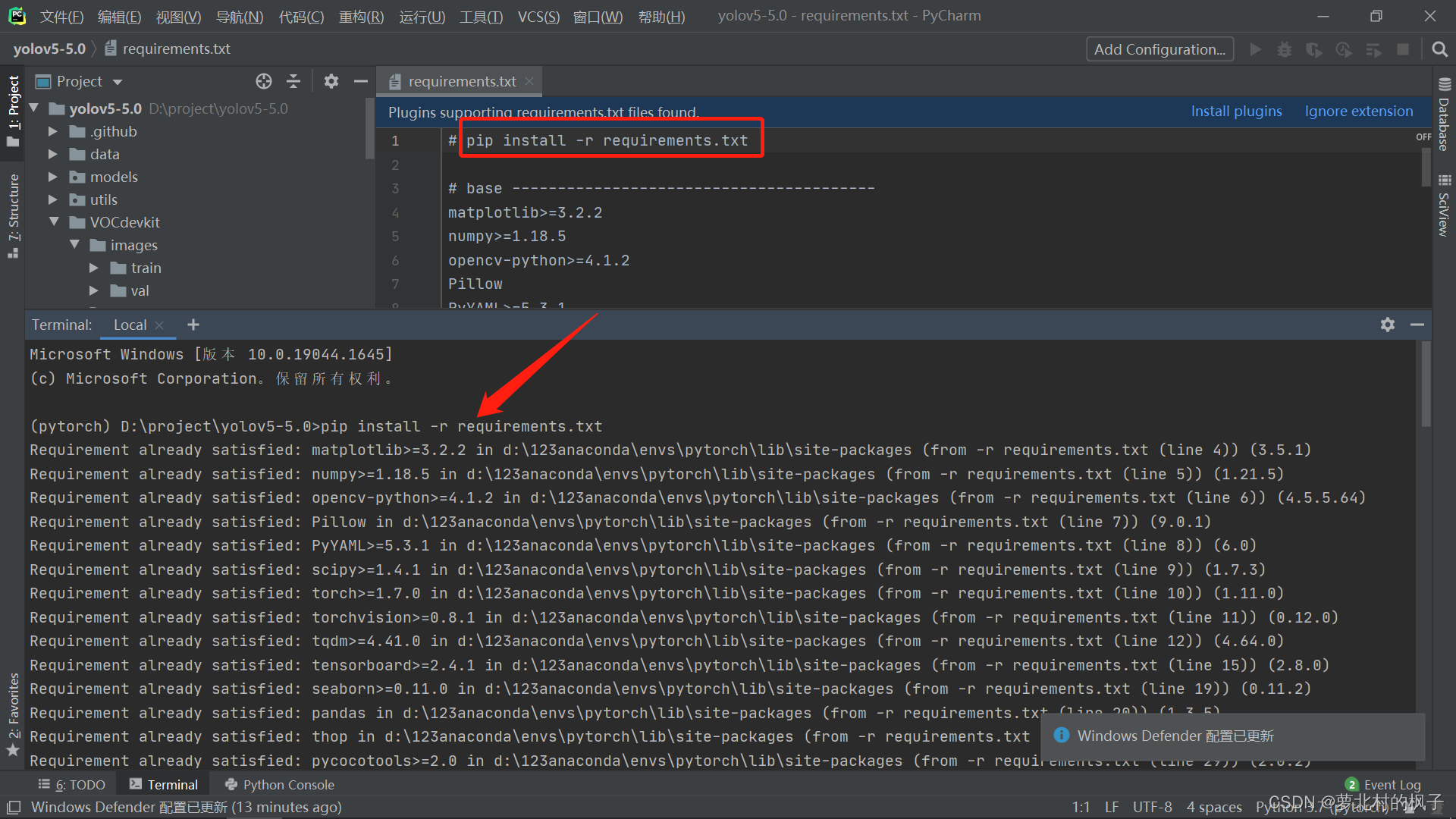This screenshot has height=819, width=1456.
Task: Open the Project view dropdown
Action: (x=118, y=82)
